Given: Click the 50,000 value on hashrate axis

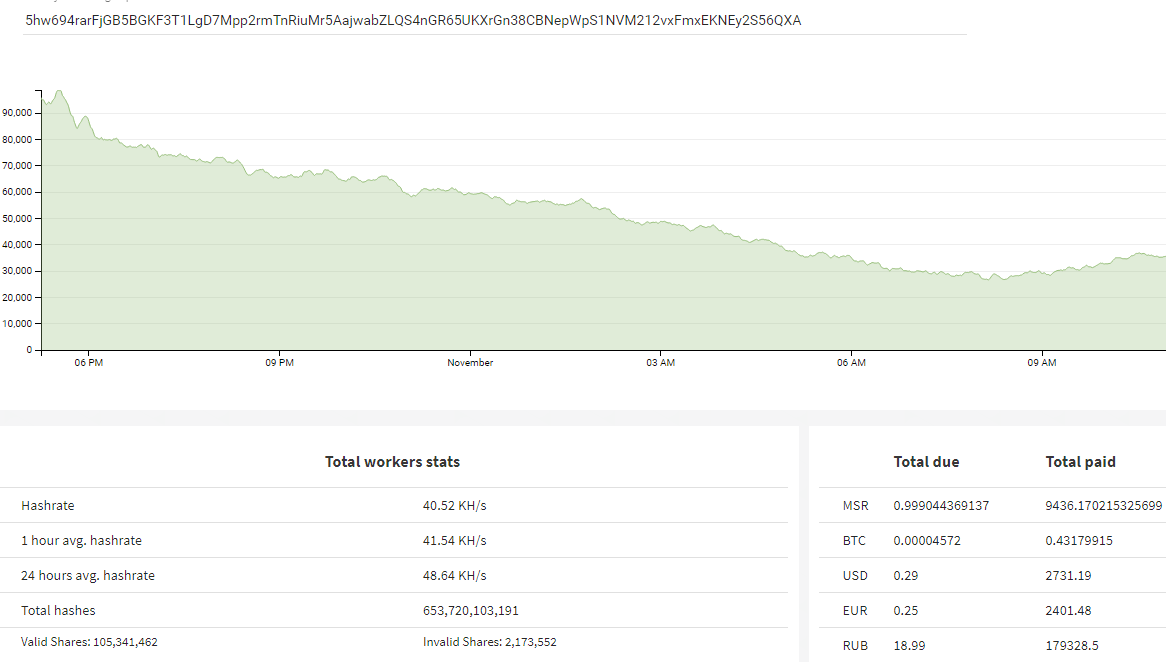Looking at the screenshot, I should [x=17, y=219].
